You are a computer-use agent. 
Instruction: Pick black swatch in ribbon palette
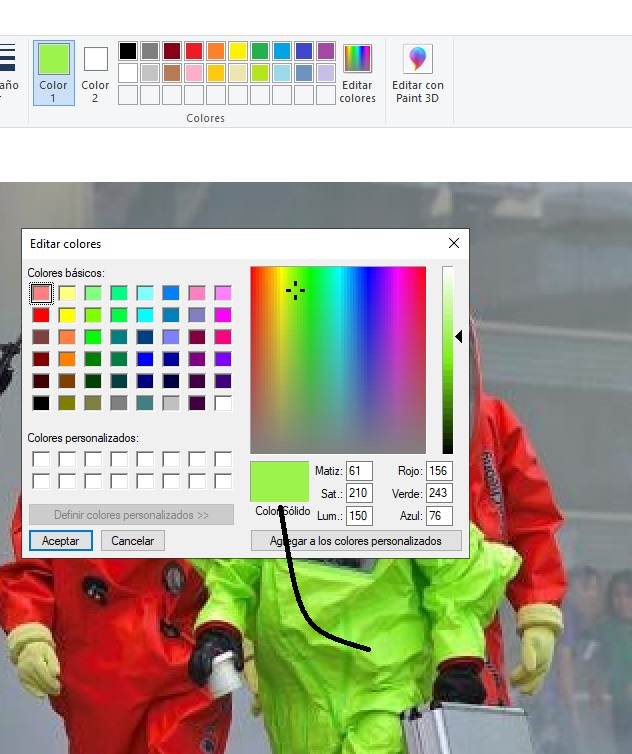tap(128, 51)
